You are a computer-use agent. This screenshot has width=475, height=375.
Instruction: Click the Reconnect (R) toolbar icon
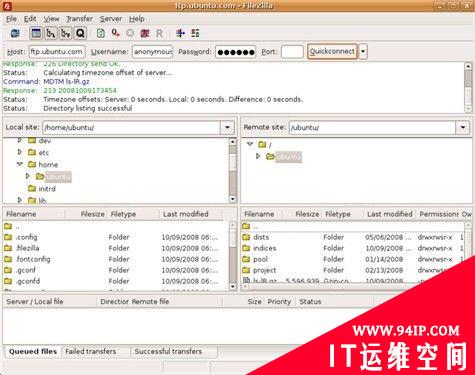159,33
